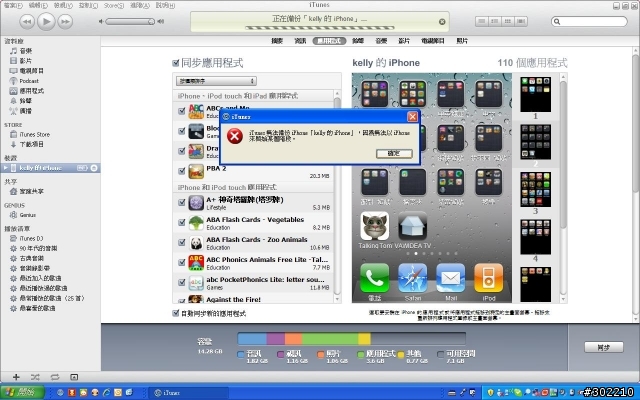Click the blue audio capacity segment

click(252, 338)
